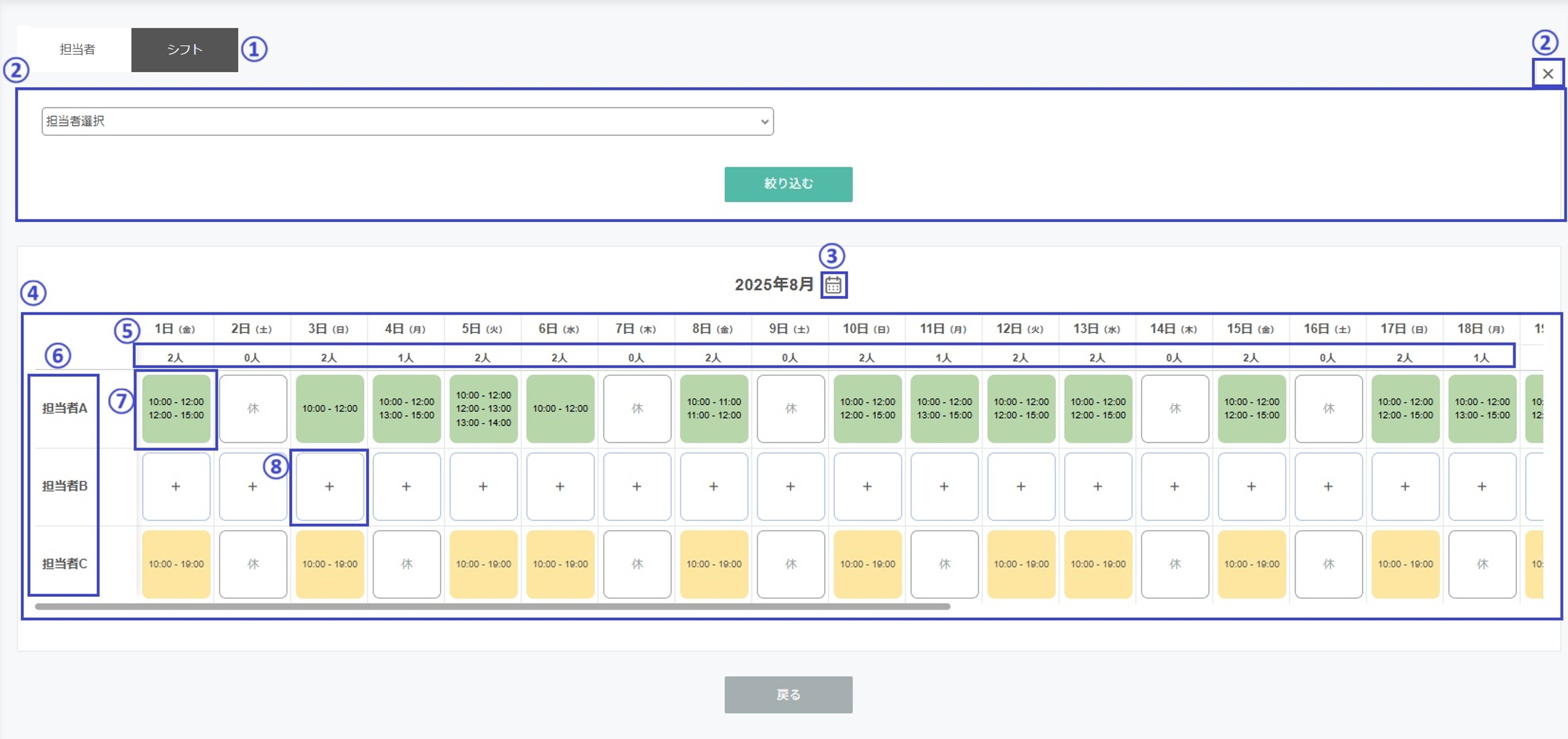The image size is (1568, 739).
Task: Add shift for 担当者B on 11日
Action: click(944, 486)
